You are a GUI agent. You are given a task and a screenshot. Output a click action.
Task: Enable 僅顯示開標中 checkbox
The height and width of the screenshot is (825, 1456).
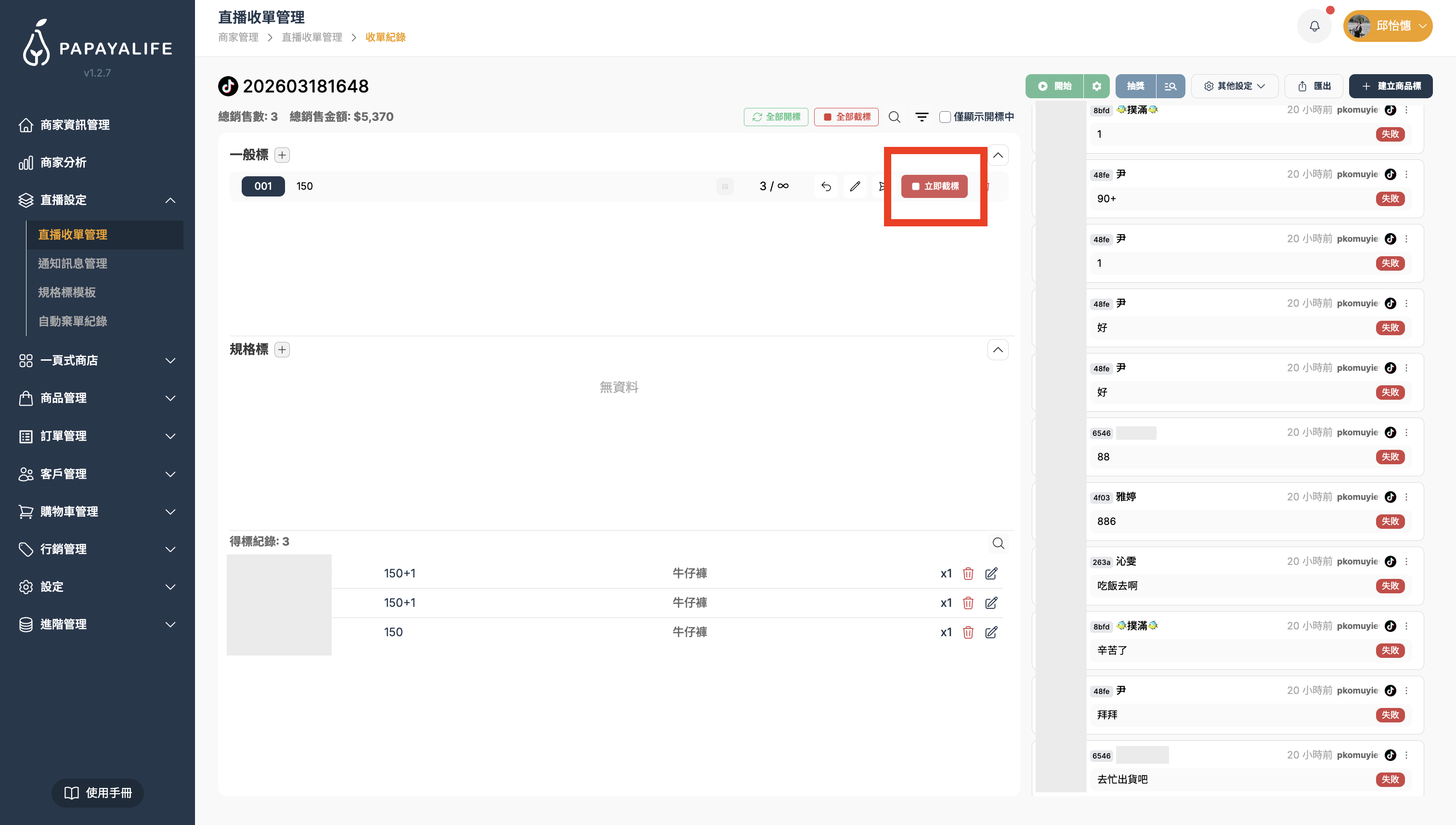coord(945,117)
